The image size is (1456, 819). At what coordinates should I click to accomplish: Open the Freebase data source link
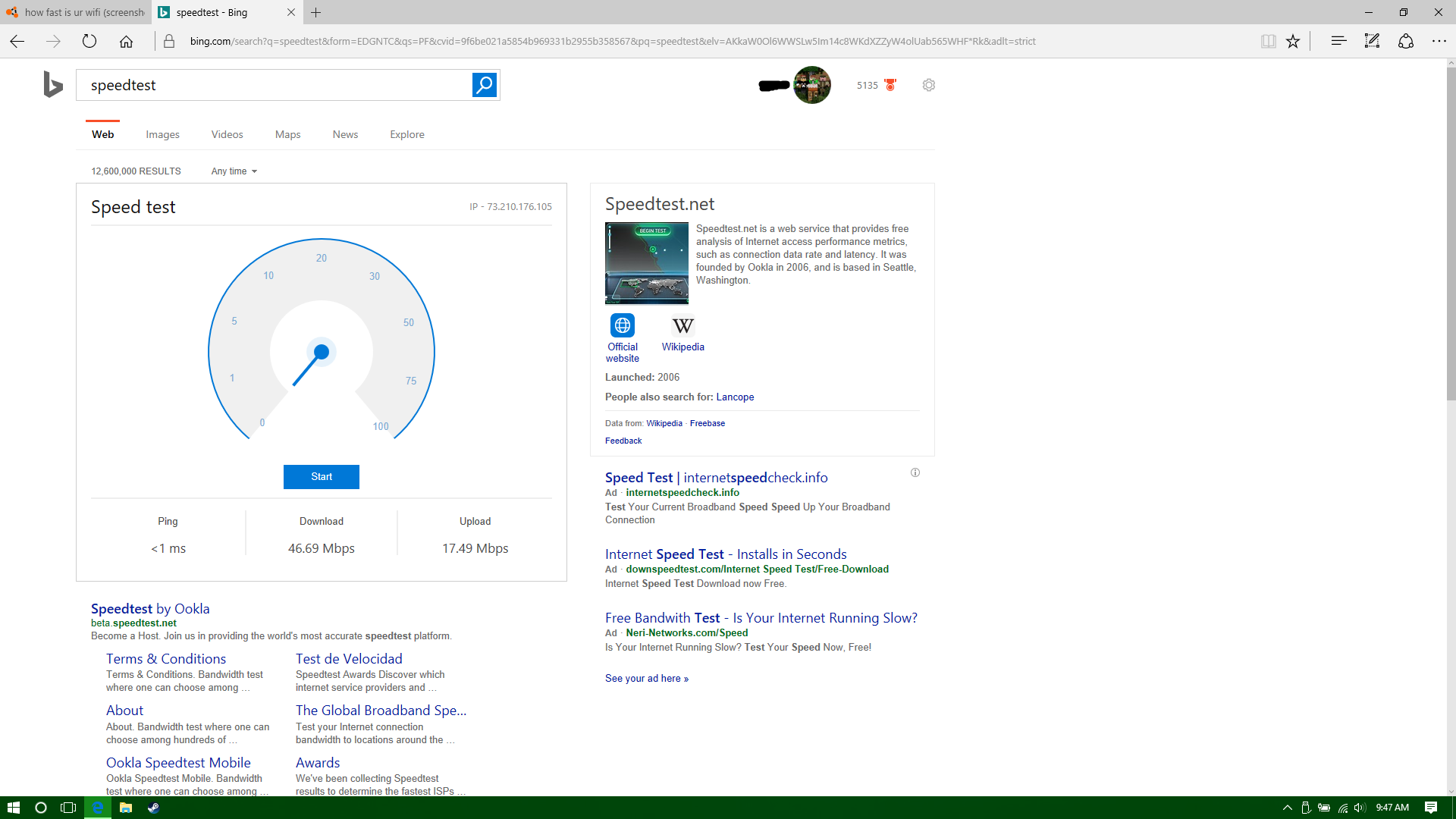[x=708, y=424]
